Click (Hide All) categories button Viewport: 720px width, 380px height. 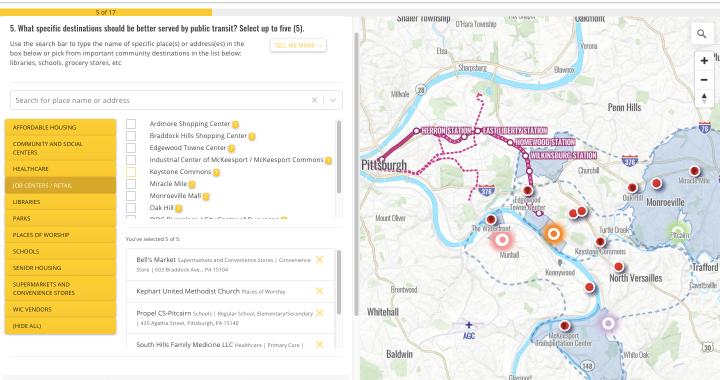tap(60, 325)
